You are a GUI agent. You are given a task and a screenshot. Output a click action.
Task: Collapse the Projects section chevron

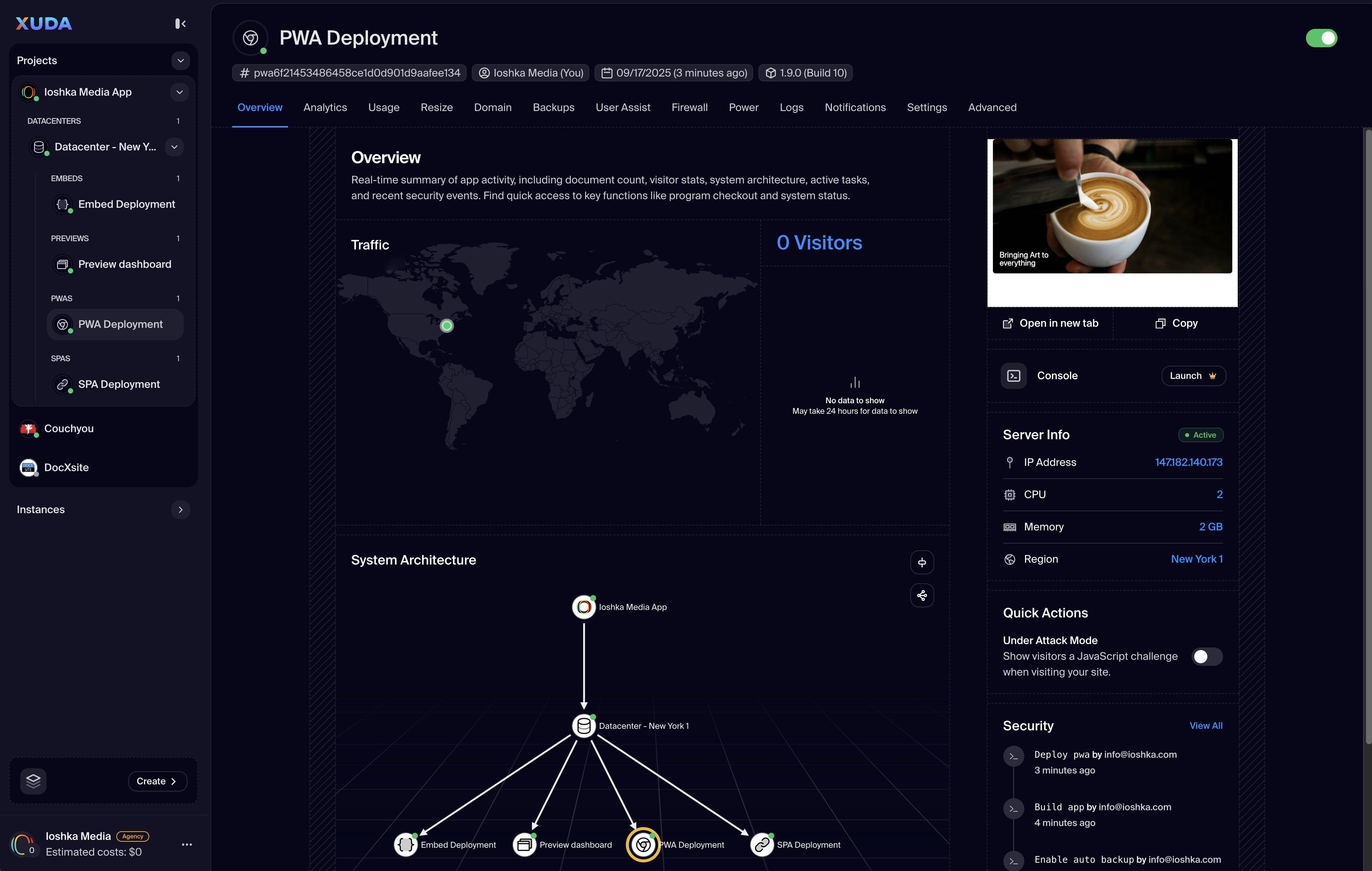[181, 60]
